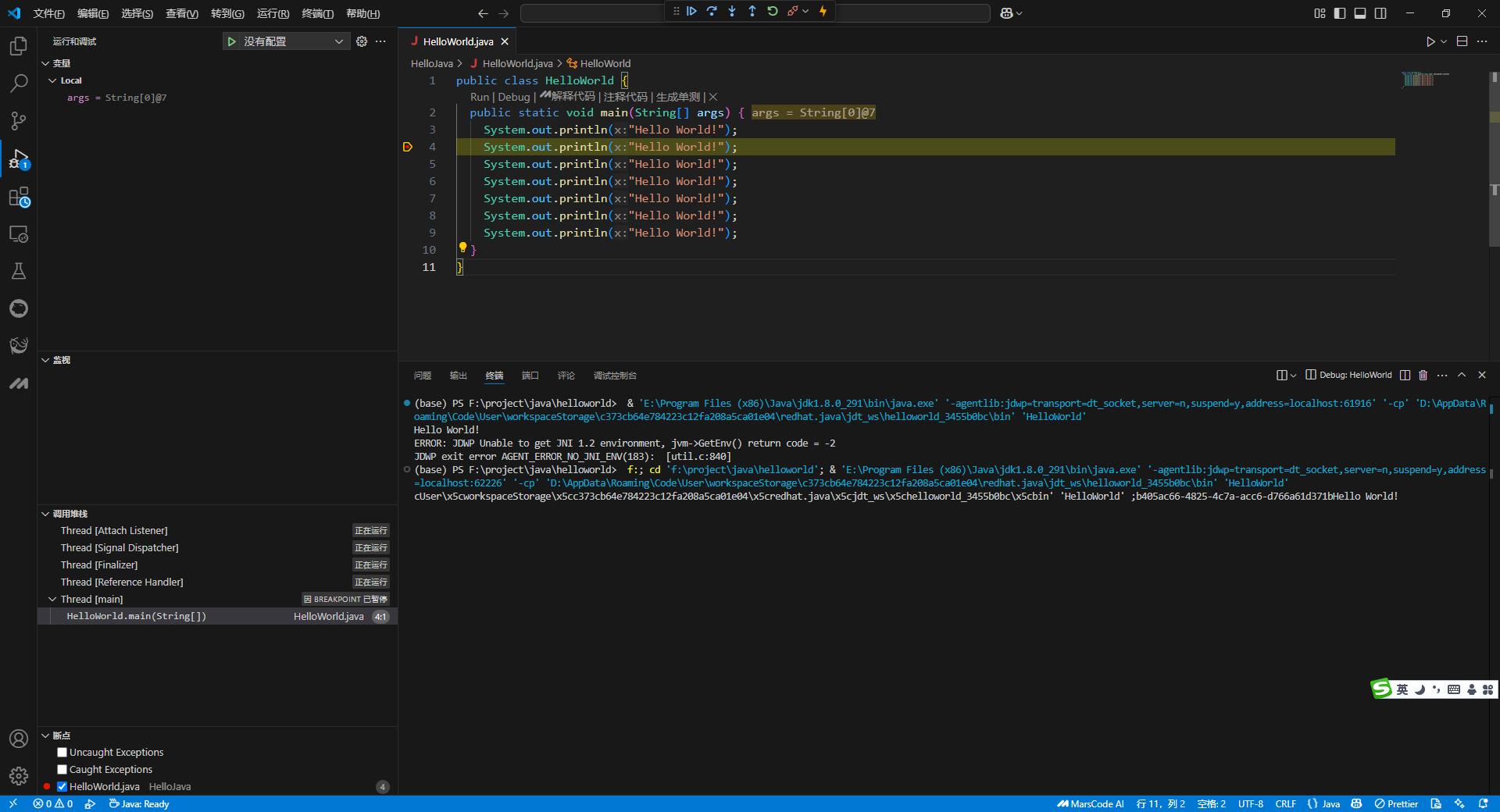The width and height of the screenshot is (1500, 812).
Task: Click the hot code replace lightning icon
Action: point(823,11)
